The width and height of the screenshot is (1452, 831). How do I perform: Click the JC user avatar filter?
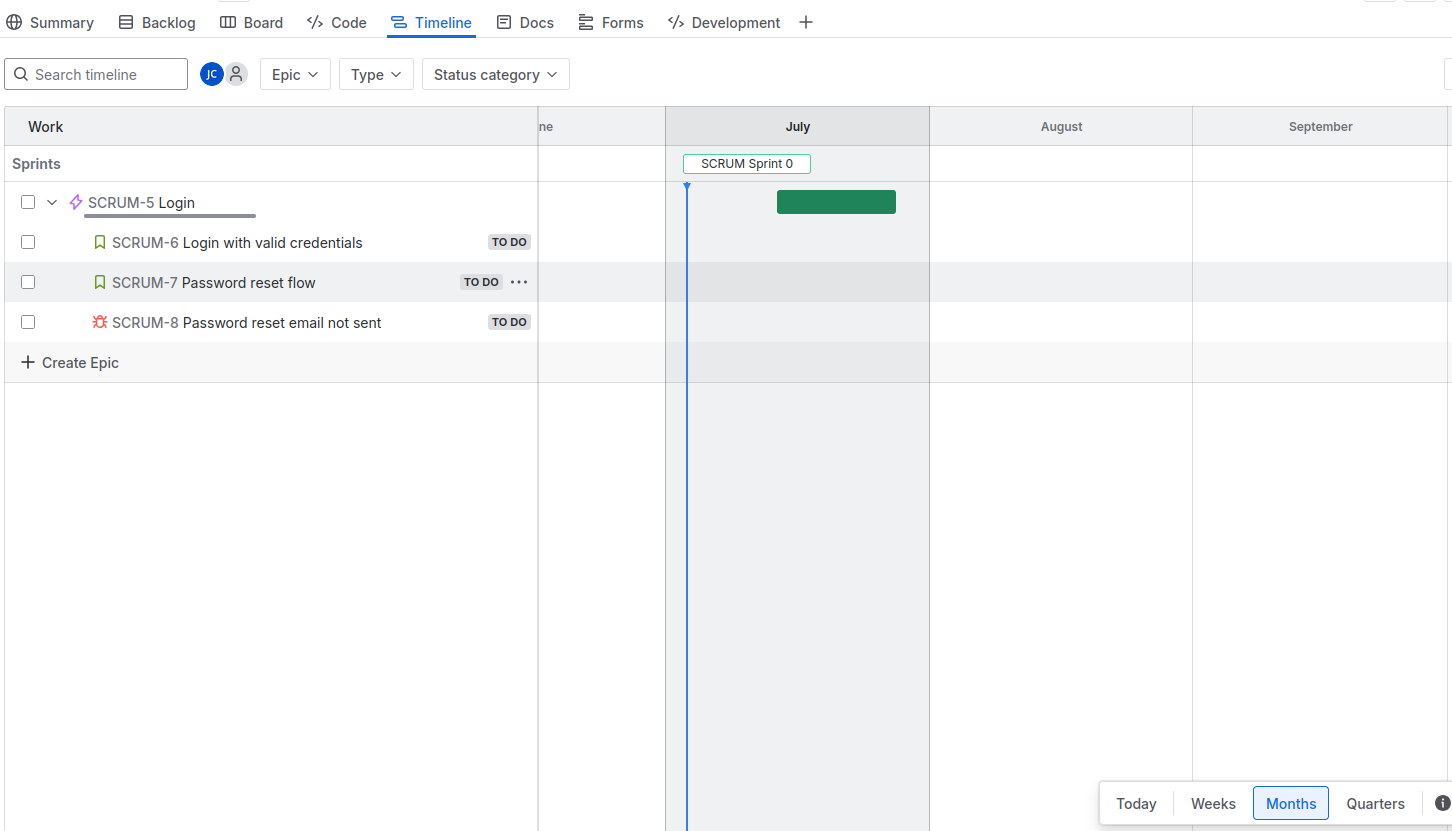(211, 74)
